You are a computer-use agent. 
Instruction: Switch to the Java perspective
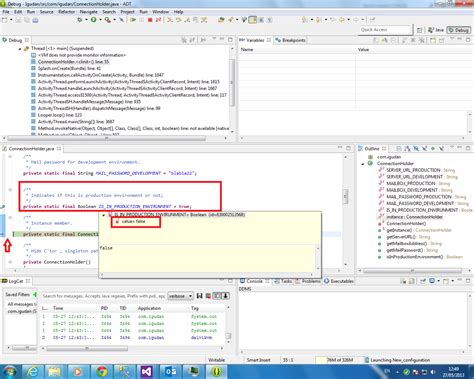436,30
